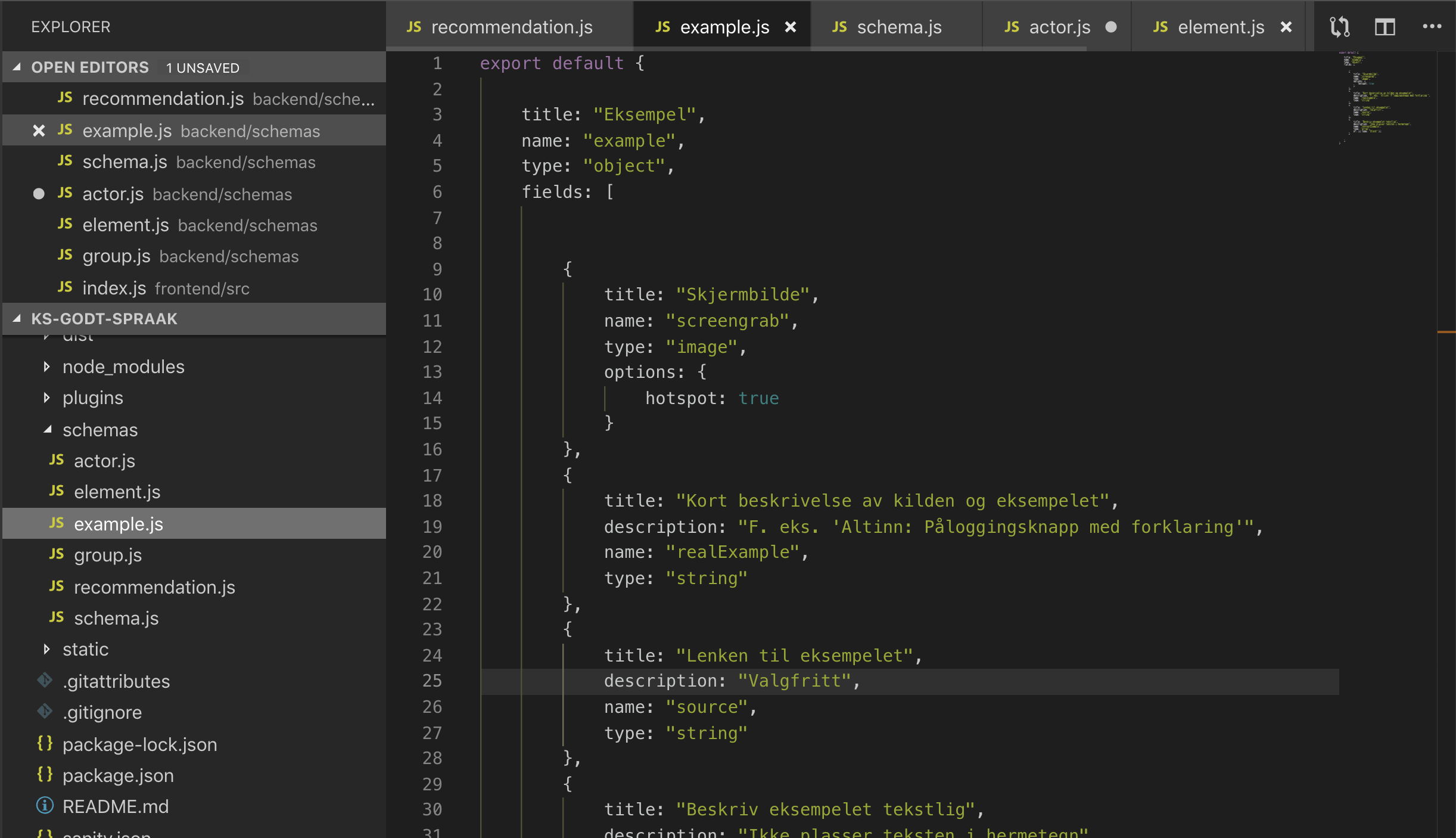Open recommendation.js in the schemas folder

(x=194, y=587)
